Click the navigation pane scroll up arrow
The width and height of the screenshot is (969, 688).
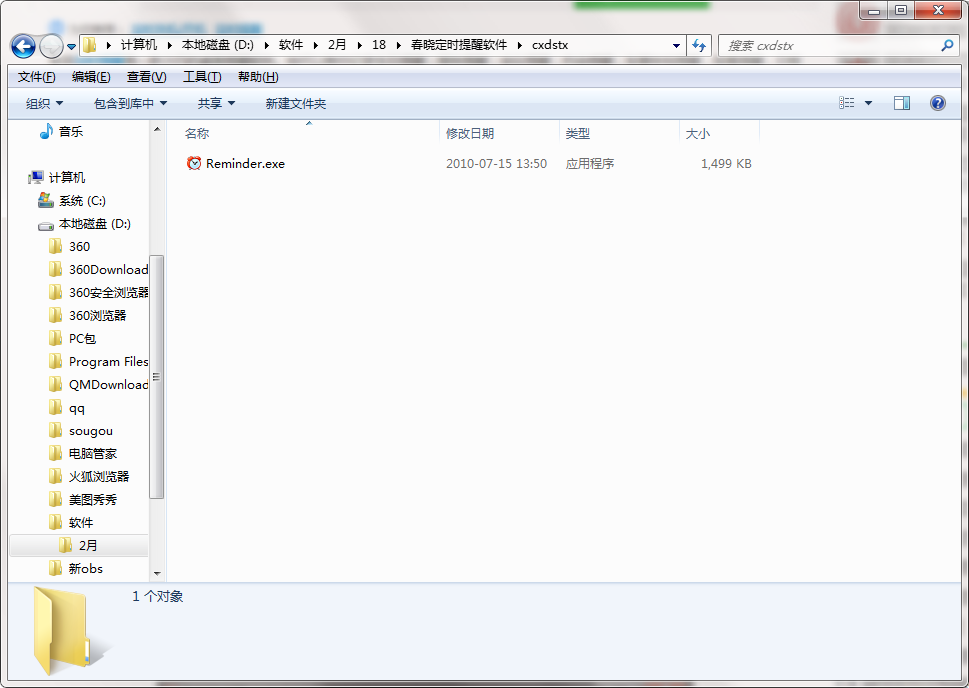(x=157, y=129)
